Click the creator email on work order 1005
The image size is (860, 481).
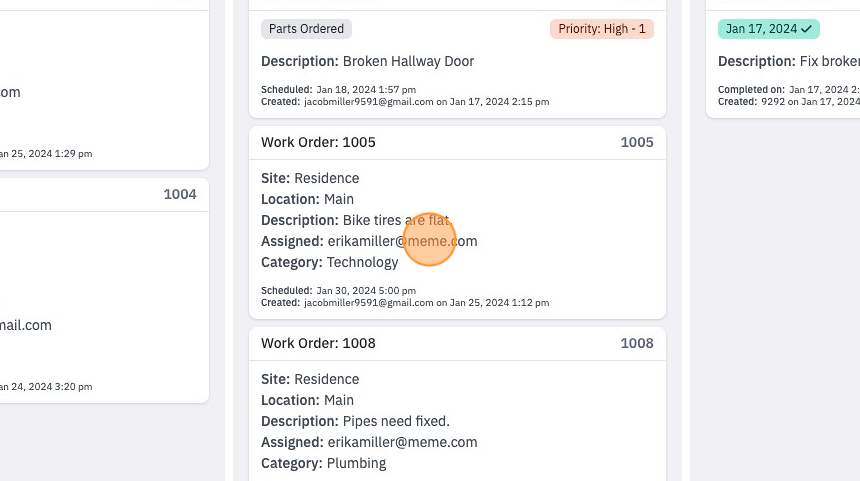coord(369,303)
